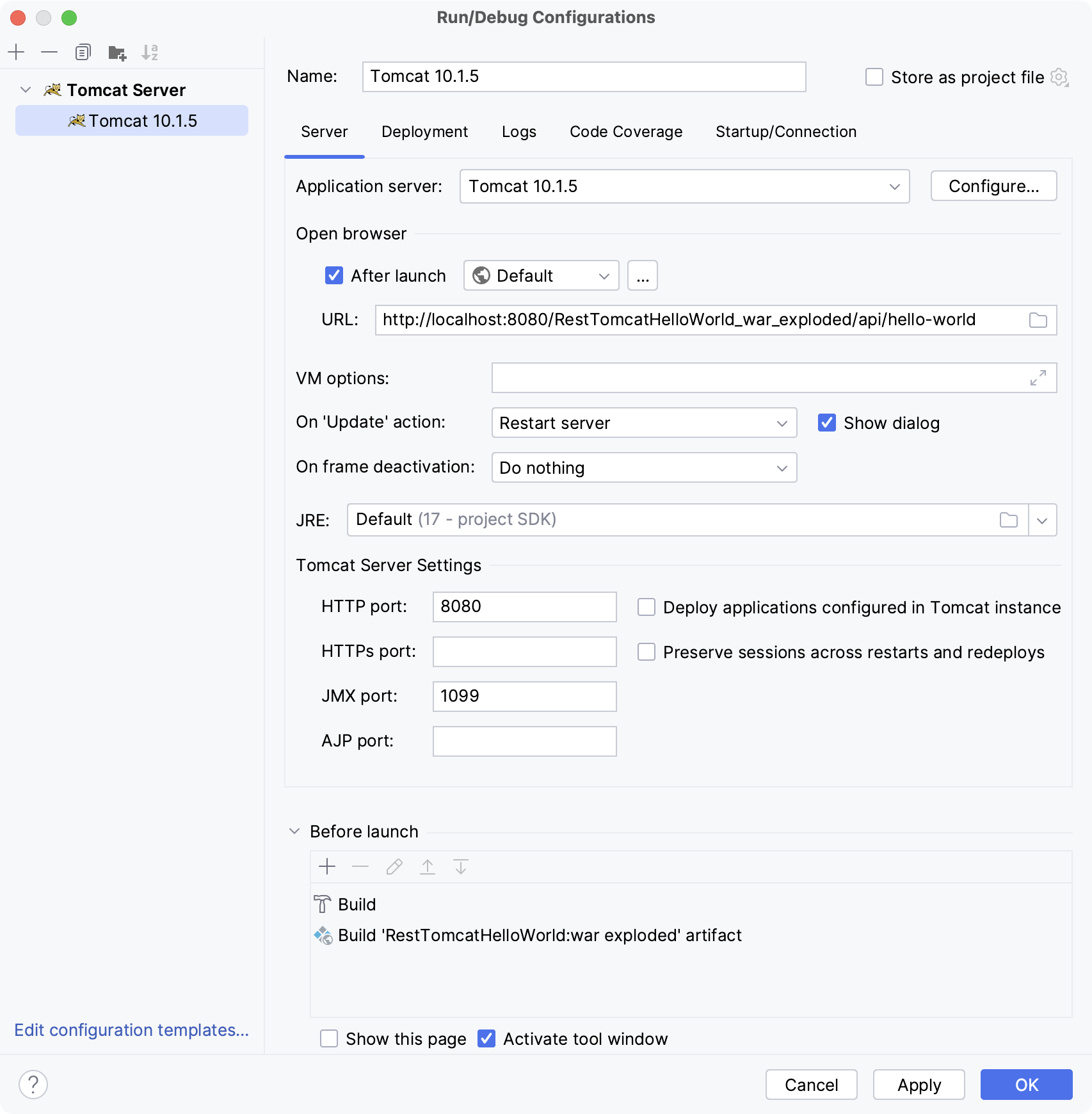Screen dimensions: 1092x1114
Task: Click the Sort Configurations alphabetically icon
Action: 150,52
